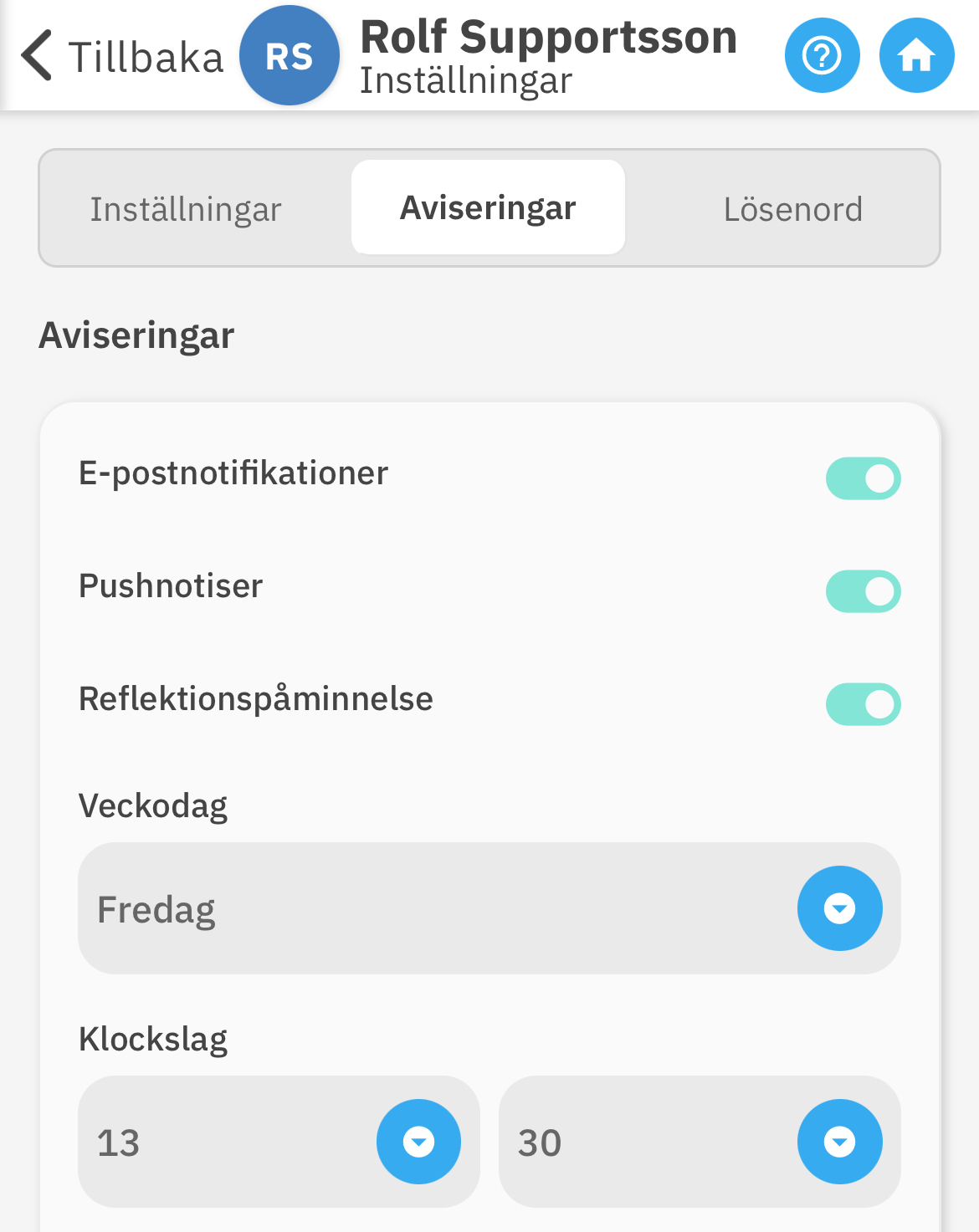Toggle Reflektionspåminnelse off

pyautogui.click(x=863, y=704)
